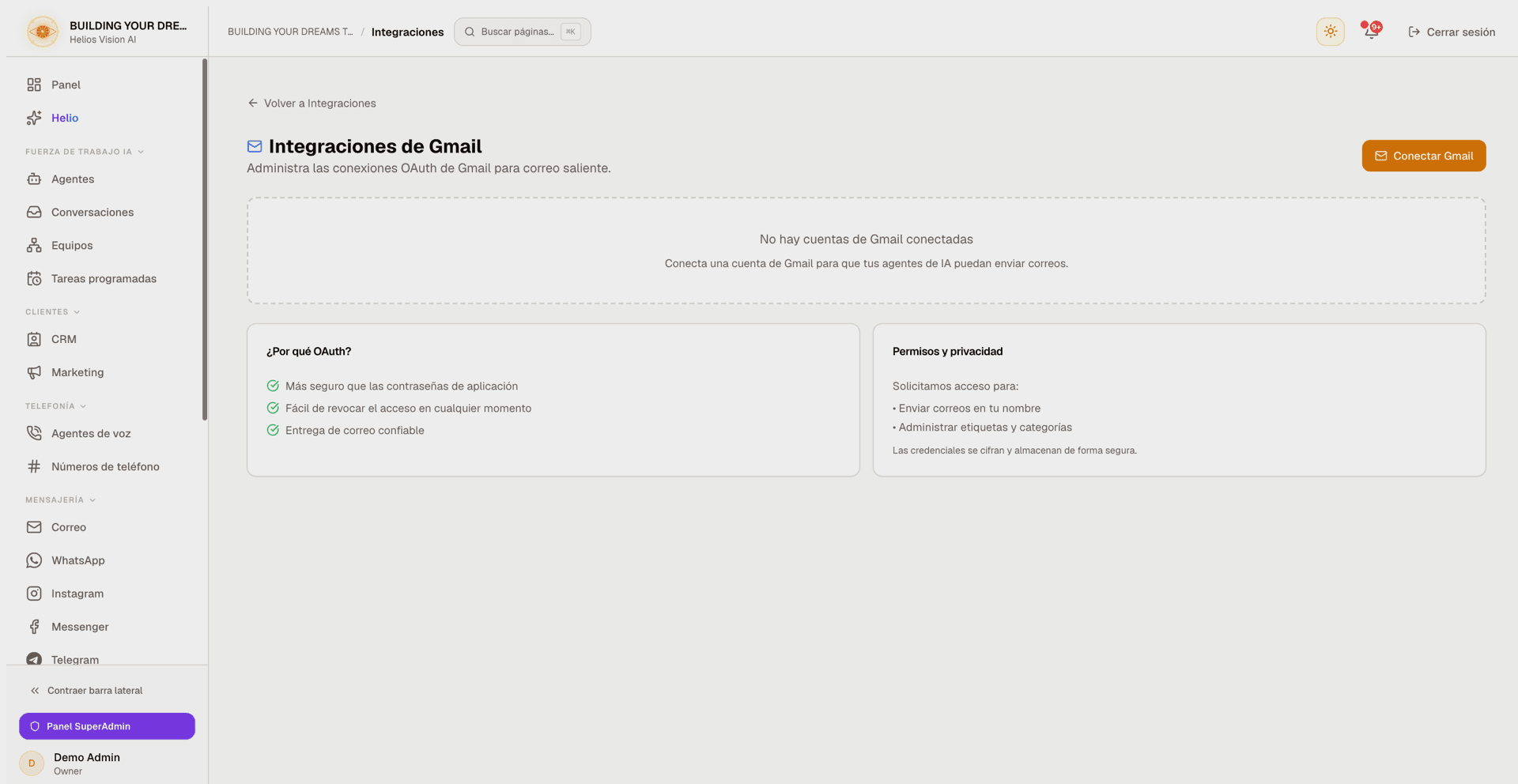Click the Conectar Gmail button
Image resolution: width=1518 pixels, height=784 pixels.
1423,156
